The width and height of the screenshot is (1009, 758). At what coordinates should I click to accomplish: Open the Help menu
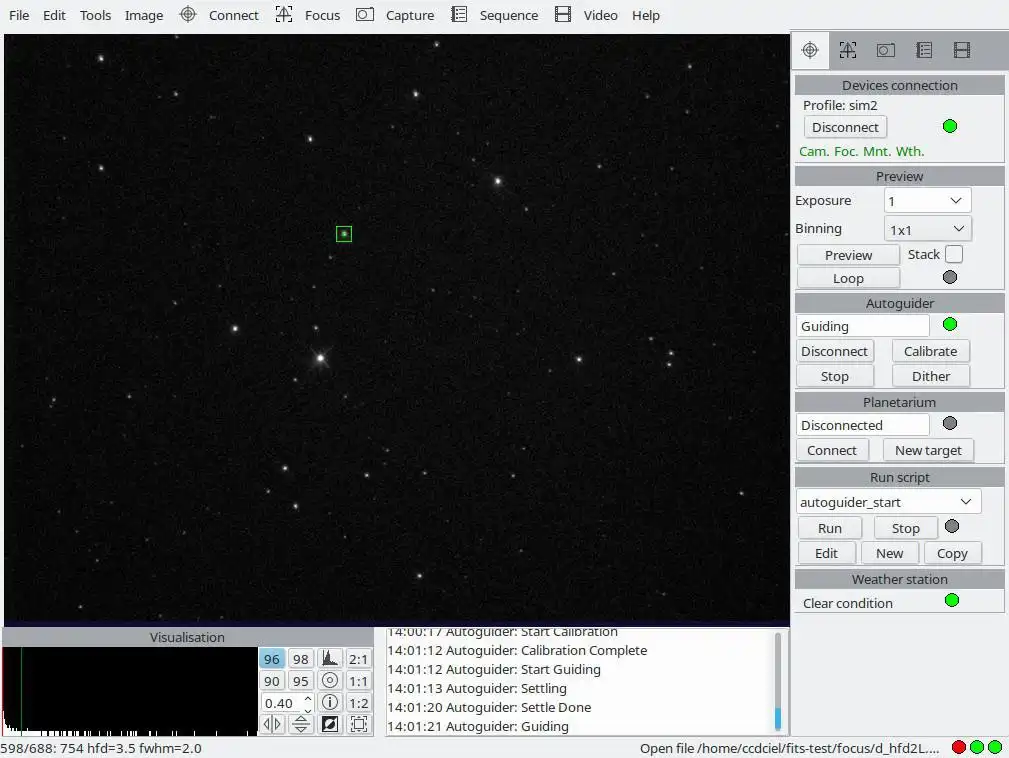coord(645,15)
